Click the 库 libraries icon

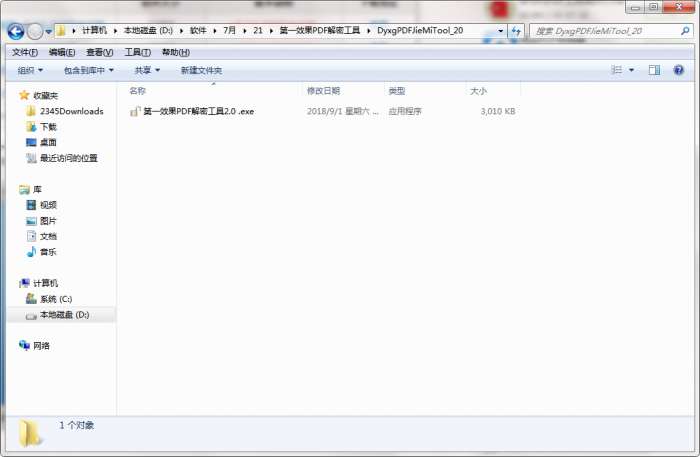pyautogui.click(x=24, y=190)
